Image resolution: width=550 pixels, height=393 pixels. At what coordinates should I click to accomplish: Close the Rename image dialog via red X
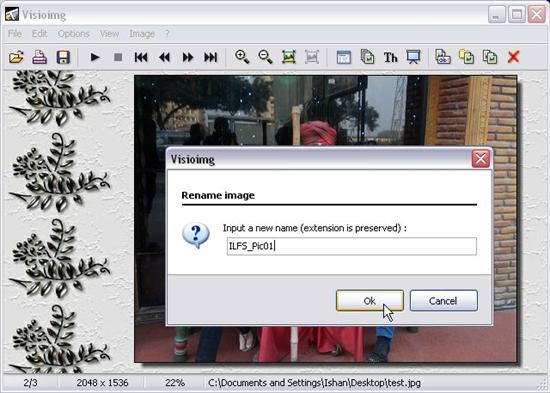(481, 159)
